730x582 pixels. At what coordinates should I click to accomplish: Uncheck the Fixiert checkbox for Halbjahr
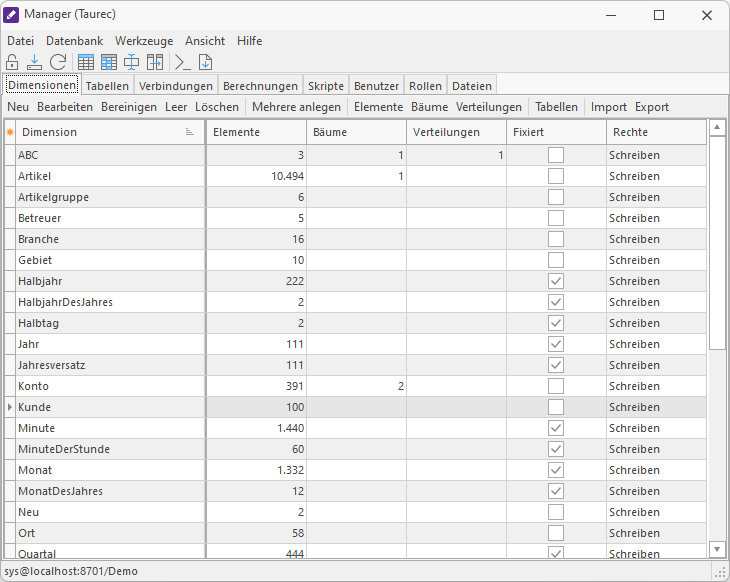pyautogui.click(x=555, y=281)
